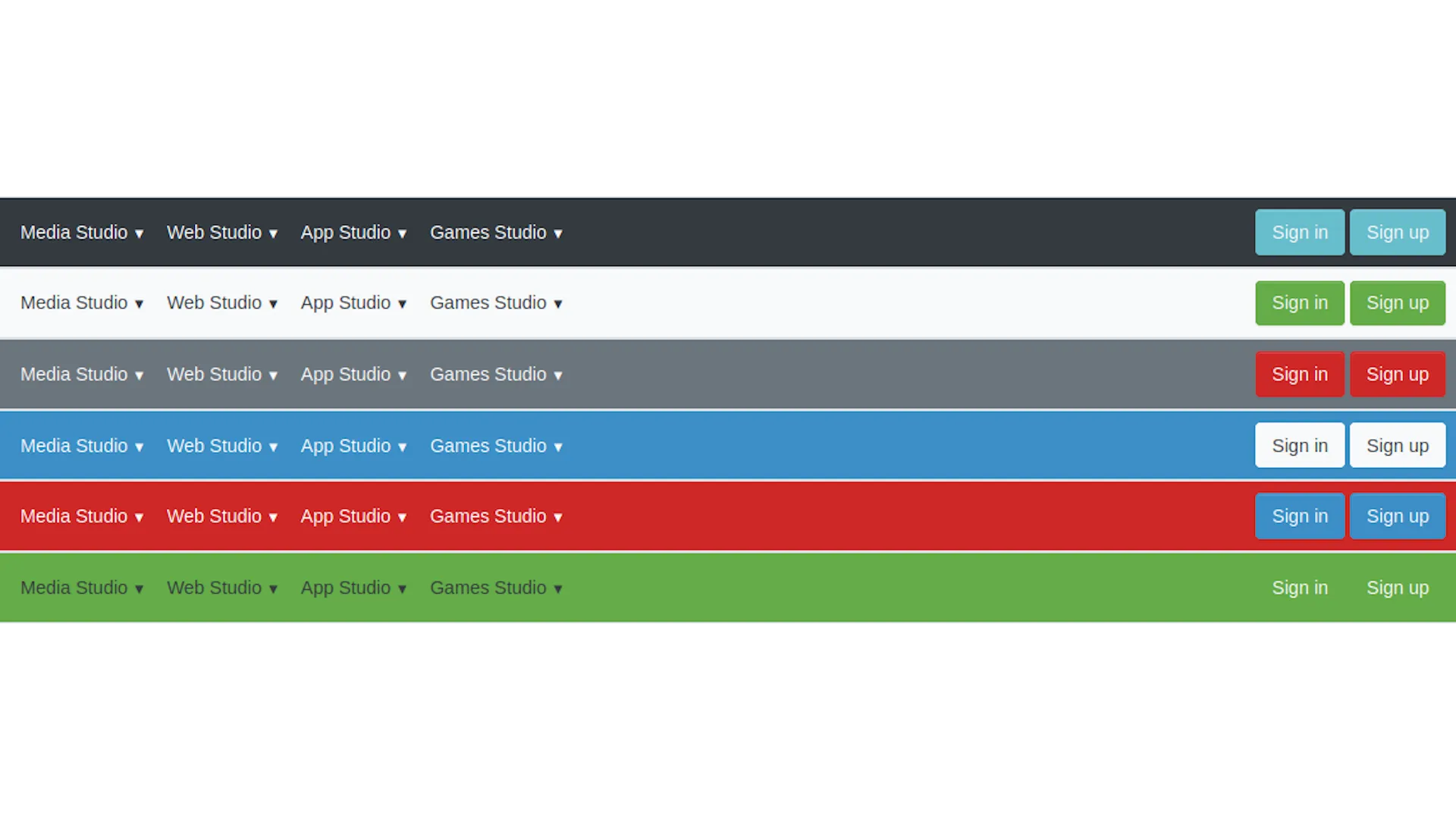Image resolution: width=1456 pixels, height=819 pixels.
Task: Select Media Studio on blue navbar
Action: point(82,444)
